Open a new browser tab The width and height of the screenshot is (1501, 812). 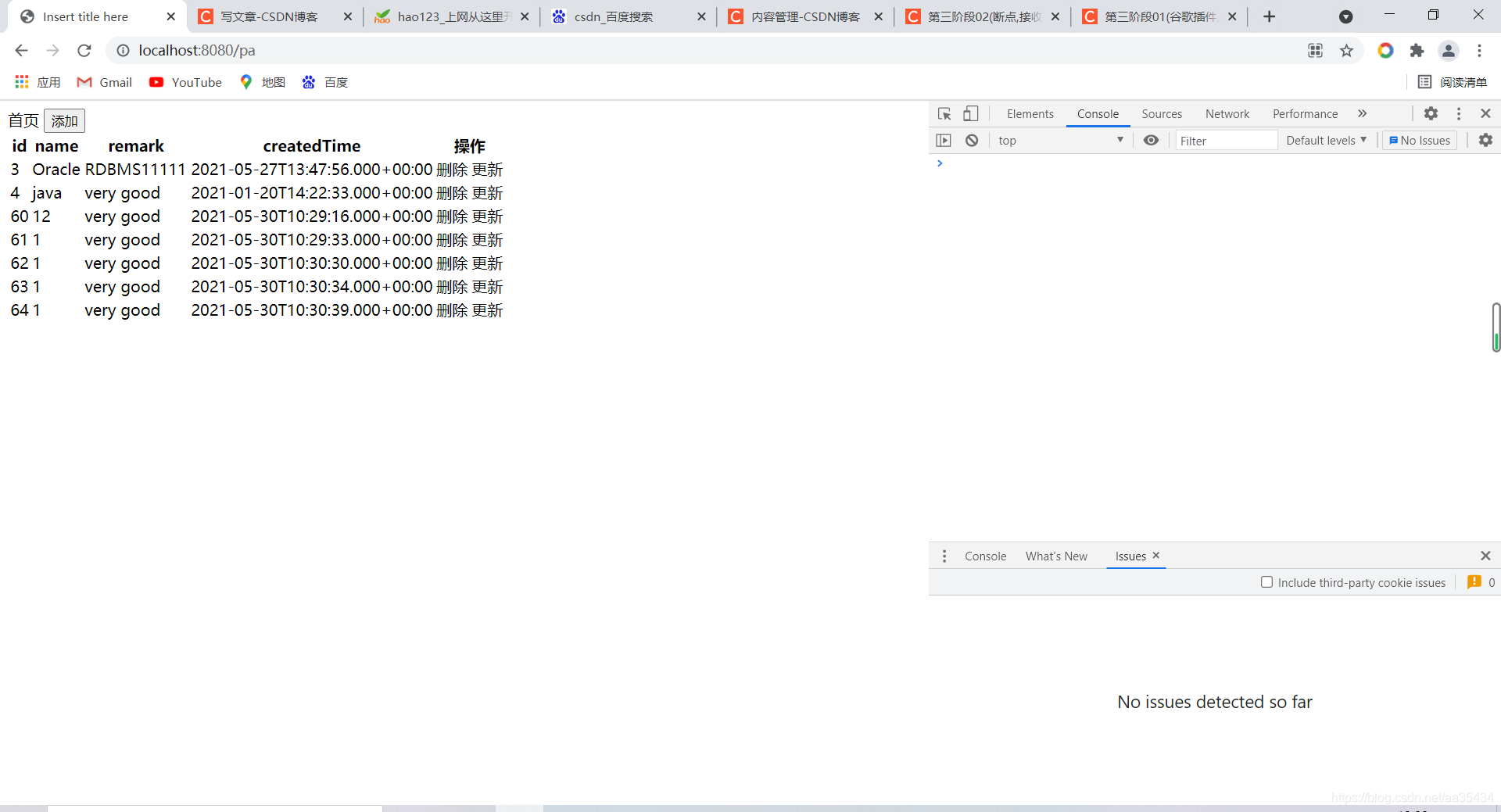click(x=1270, y=16)
